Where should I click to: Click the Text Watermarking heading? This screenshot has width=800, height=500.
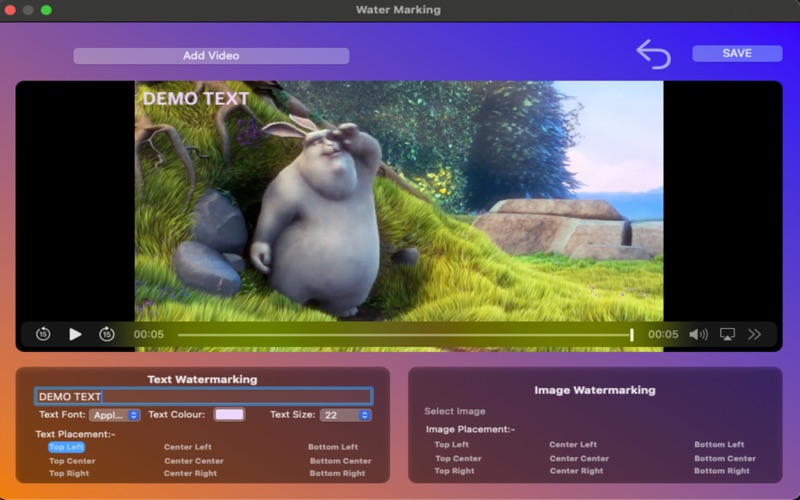(x=202, y=379)
